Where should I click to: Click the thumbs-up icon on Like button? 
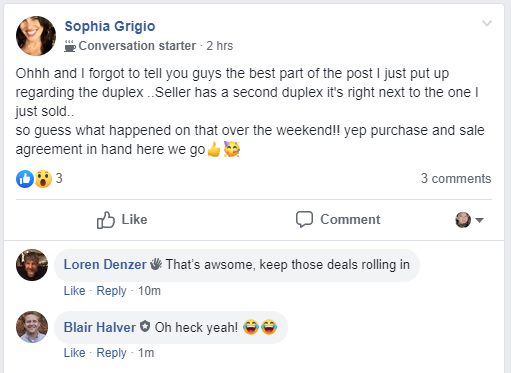106,220
